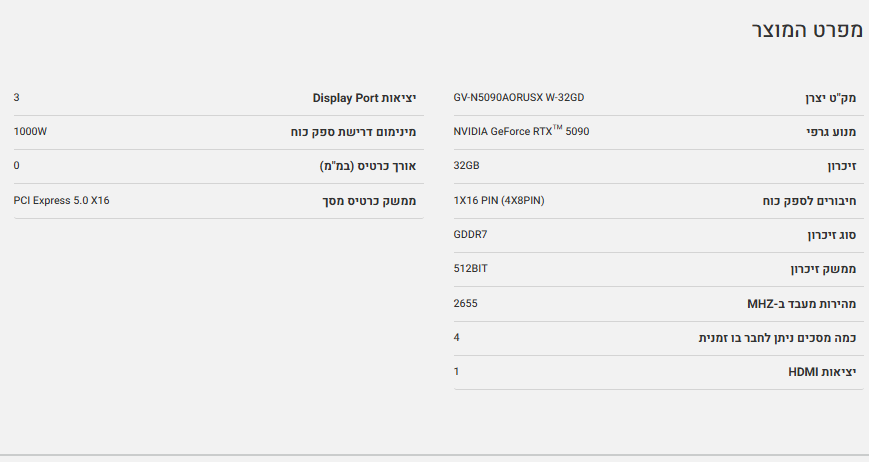Click the 1000W power supply value
Viewport: 869px width, 462px height.
30,131
